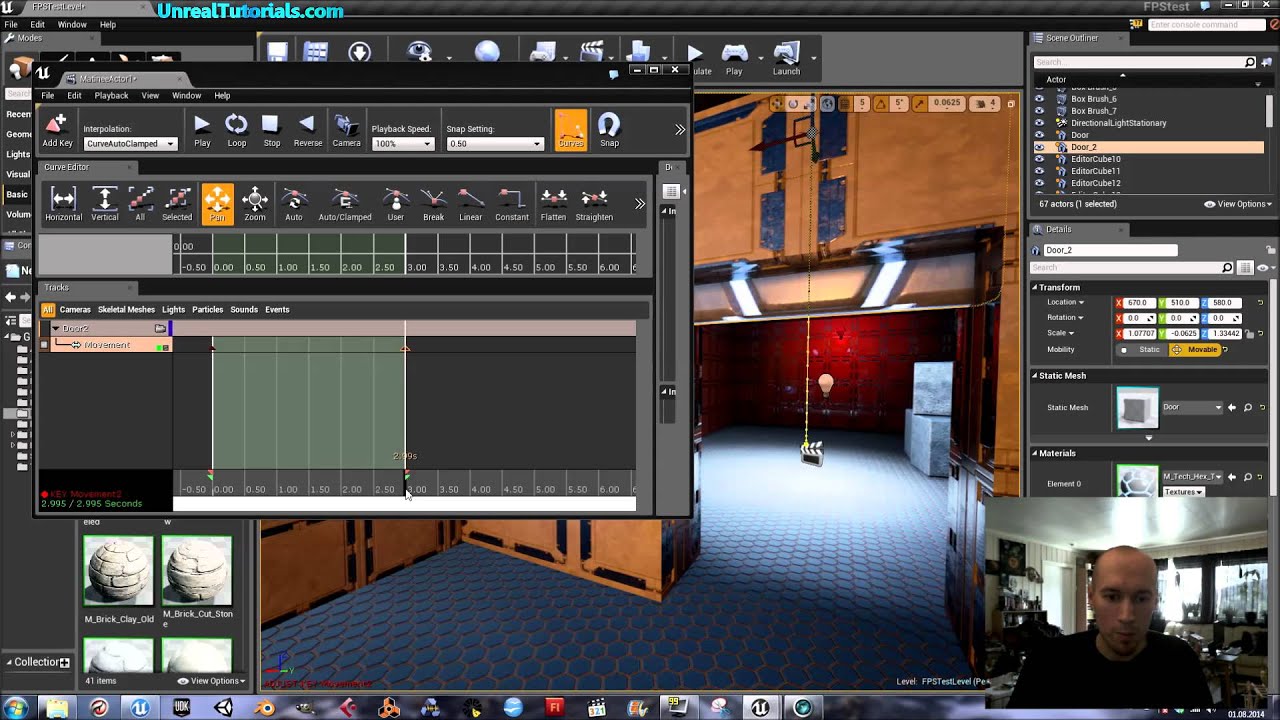The height and width of the screenshot is (720, 1280).
Task: Open Matinee Edit menu
Action: tap(74, 96)
